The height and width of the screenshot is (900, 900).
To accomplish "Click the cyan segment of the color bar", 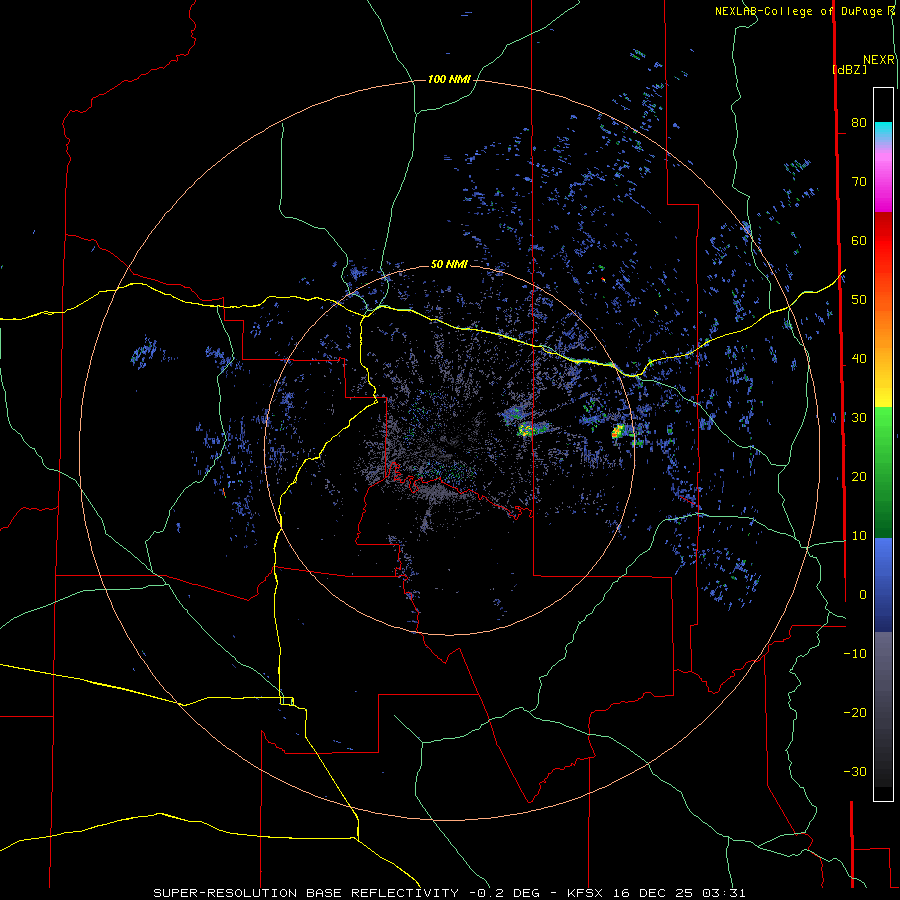I will (x=883, y=131).
